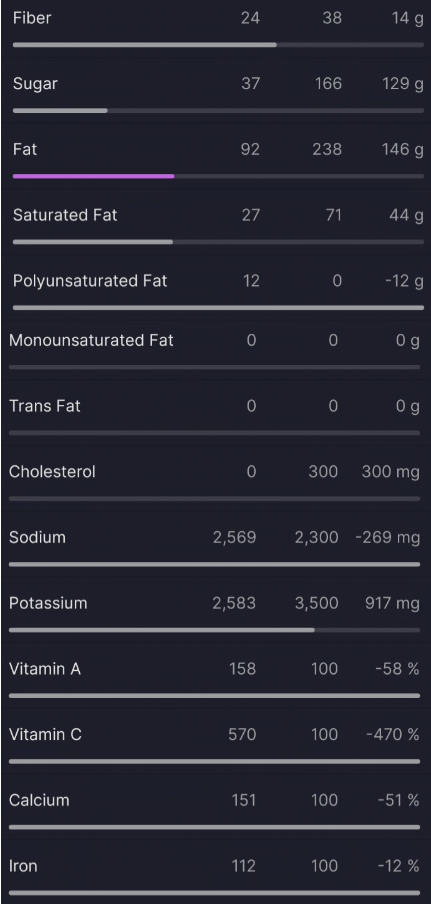Open the Vitamin A row label
This screenshot has height=905, width=431.
click(x=45, y=669)
